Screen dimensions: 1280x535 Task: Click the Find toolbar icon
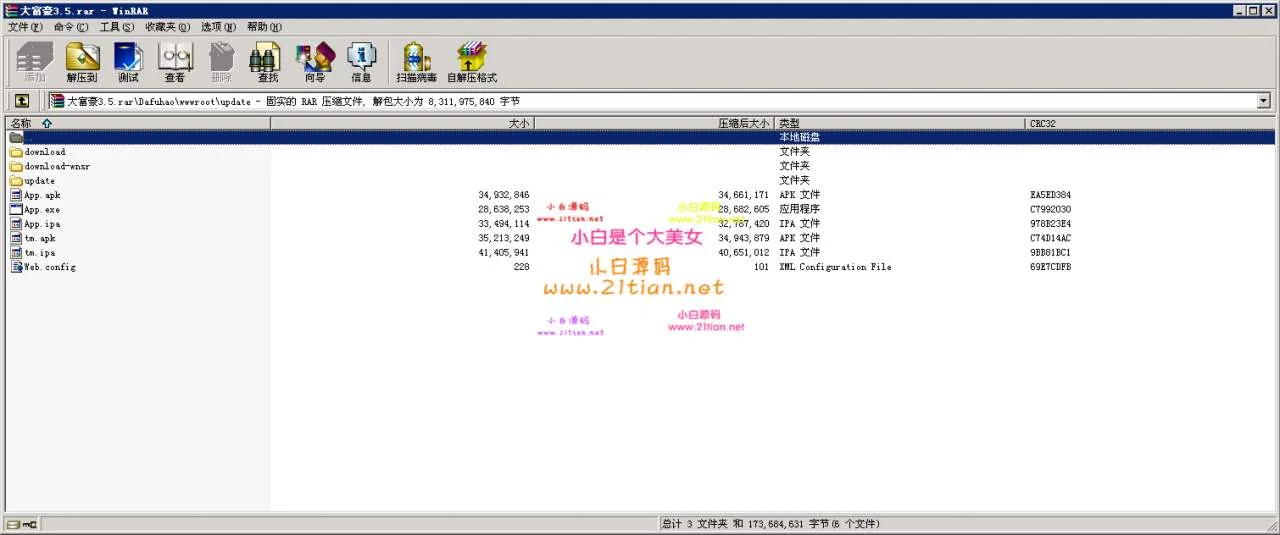point(267,62)
